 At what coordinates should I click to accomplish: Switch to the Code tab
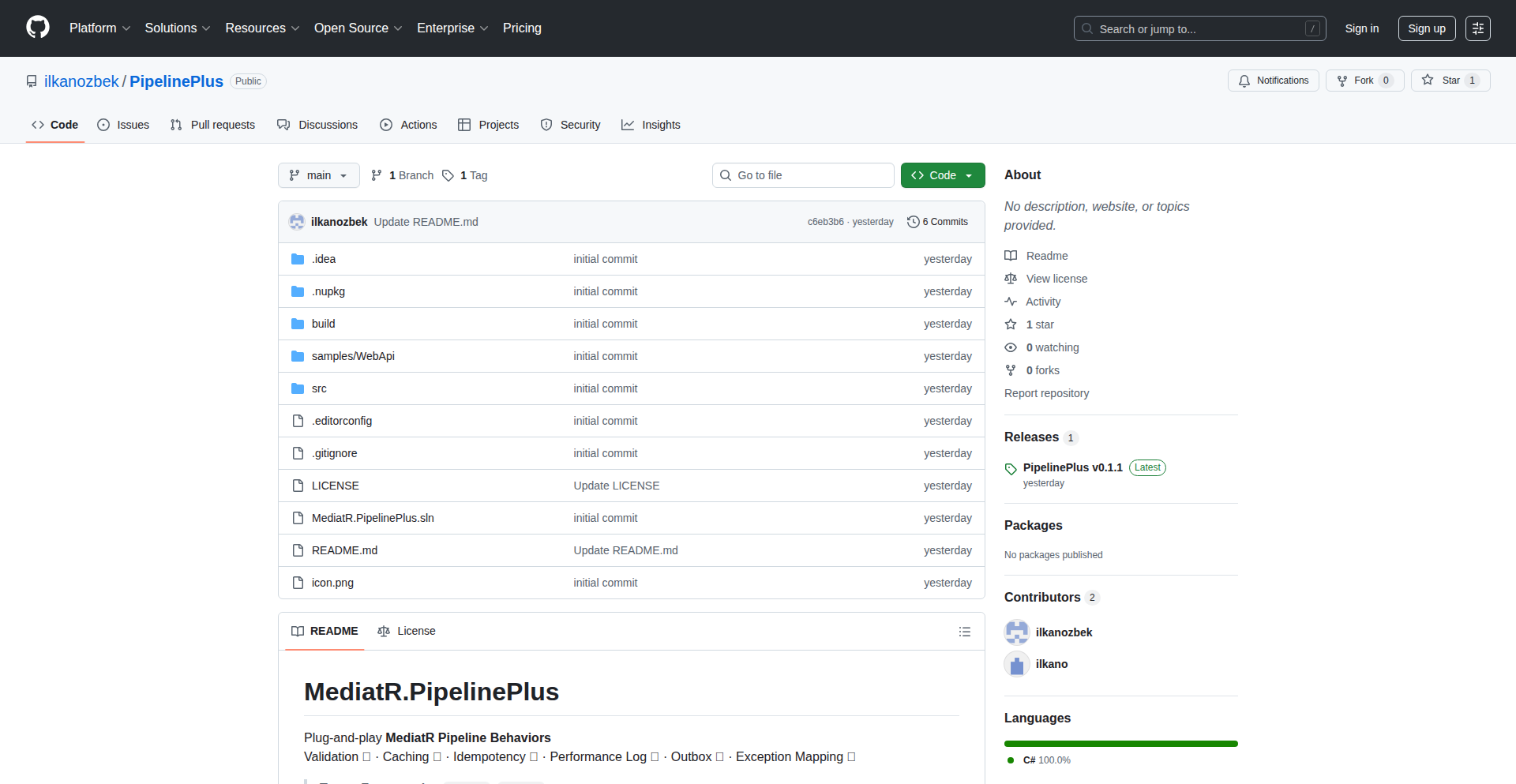(55, 125)
